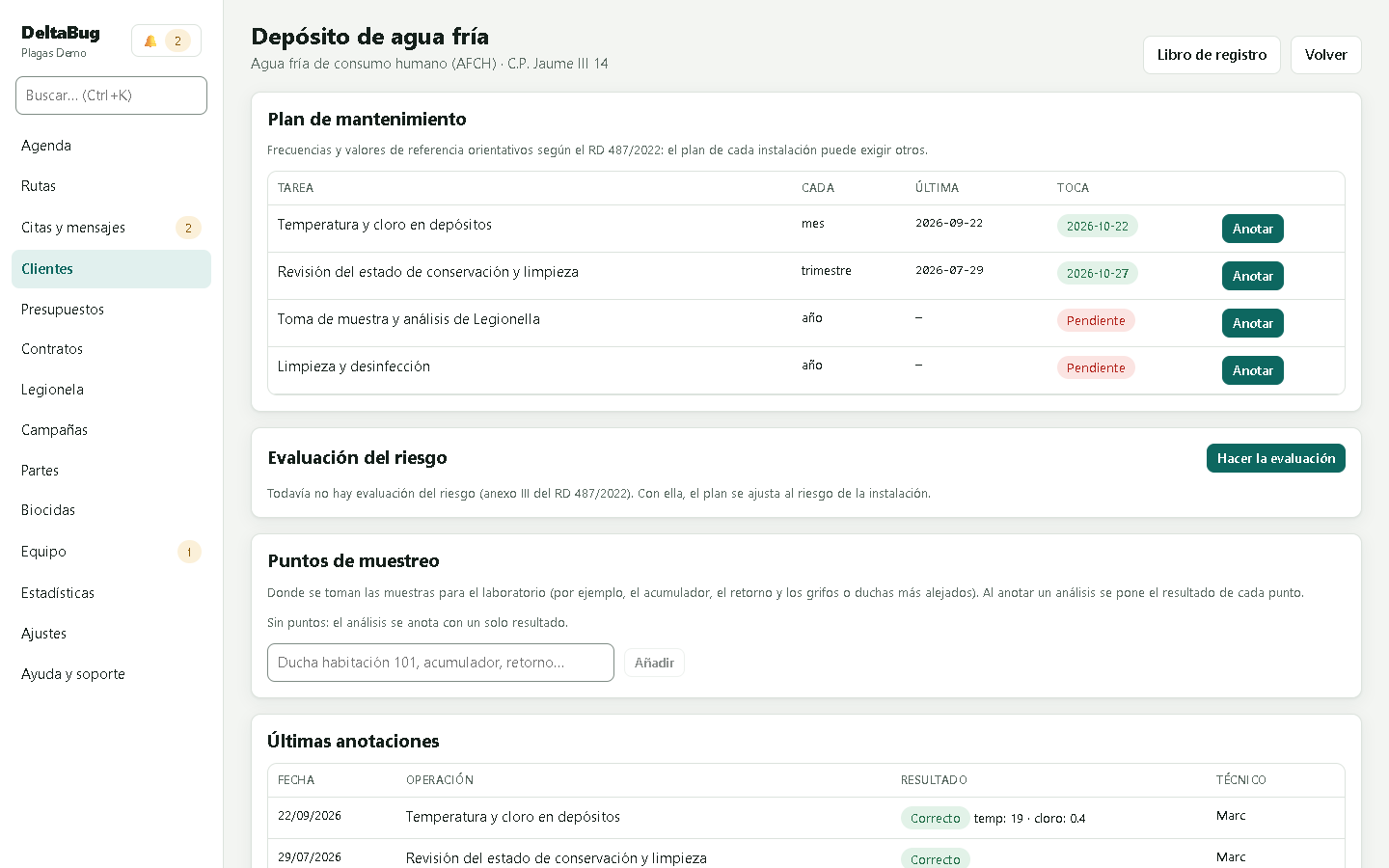Click the 2026-10-27 due date badge

tap(1097, 273)
